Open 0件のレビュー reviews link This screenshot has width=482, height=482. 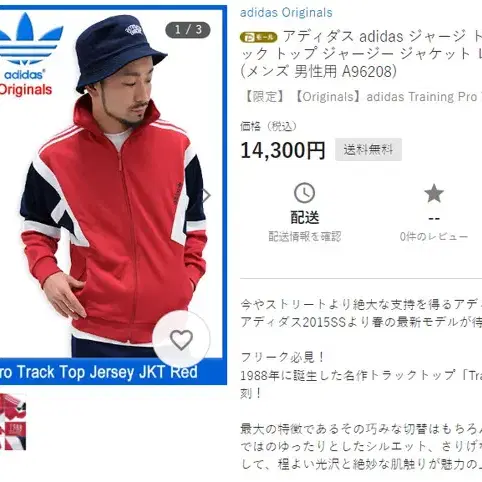(x=434, y=237)
